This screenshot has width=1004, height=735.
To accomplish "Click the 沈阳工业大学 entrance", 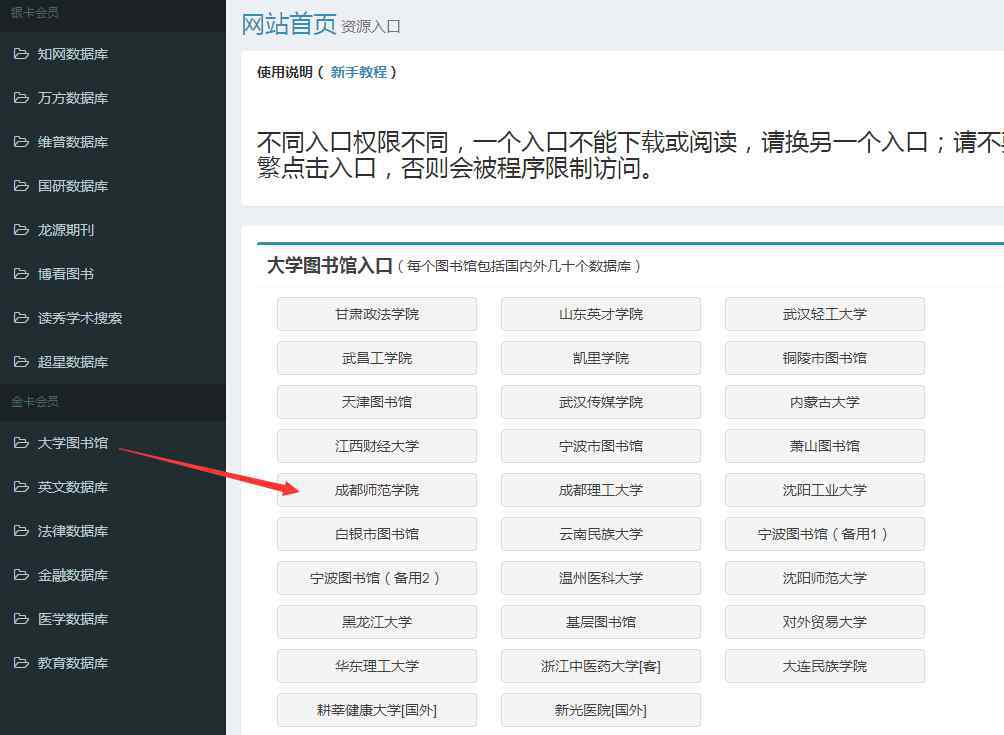I will coord(825,490).
